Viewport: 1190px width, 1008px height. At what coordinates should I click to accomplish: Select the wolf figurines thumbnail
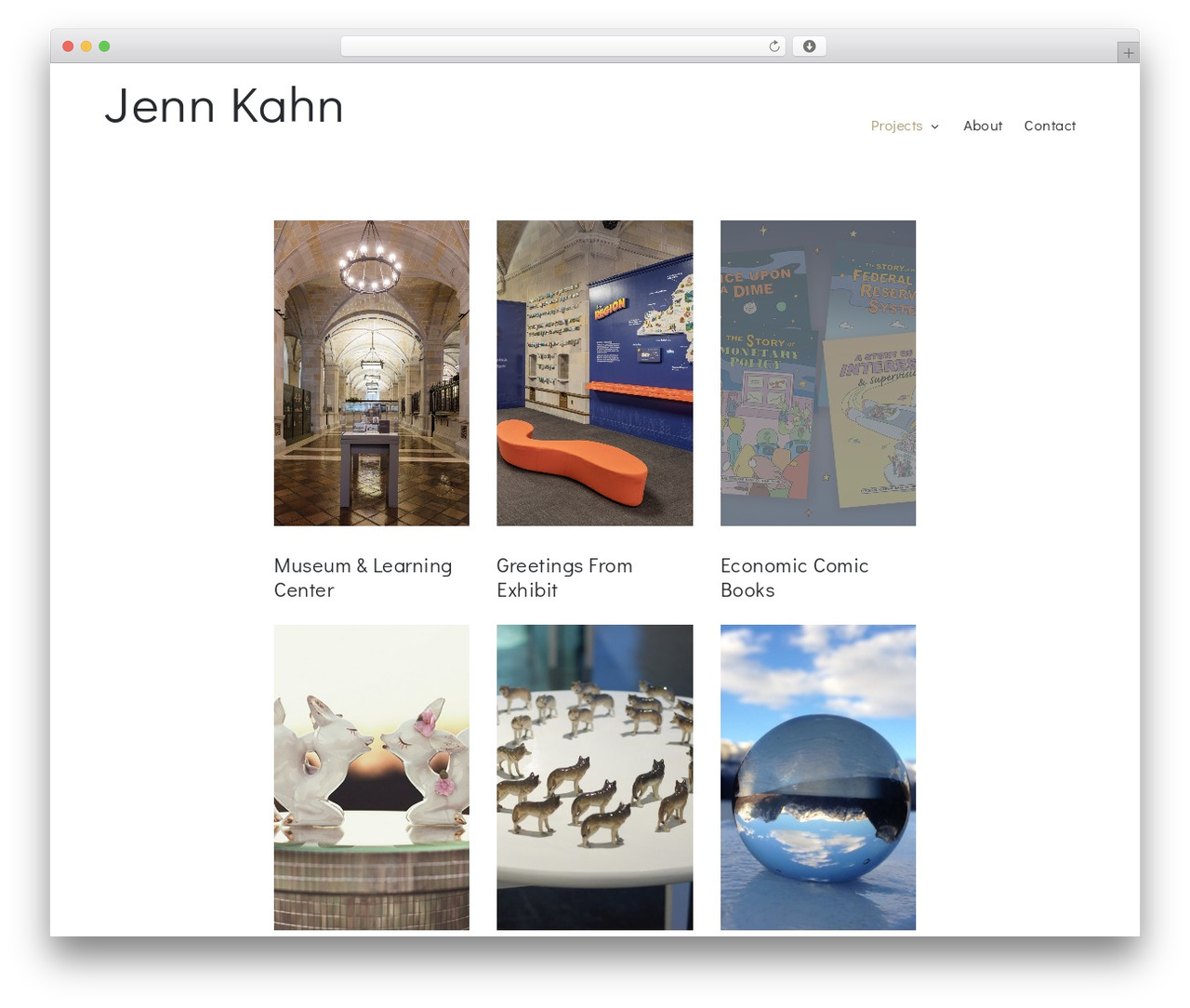(x=595, y=777)
